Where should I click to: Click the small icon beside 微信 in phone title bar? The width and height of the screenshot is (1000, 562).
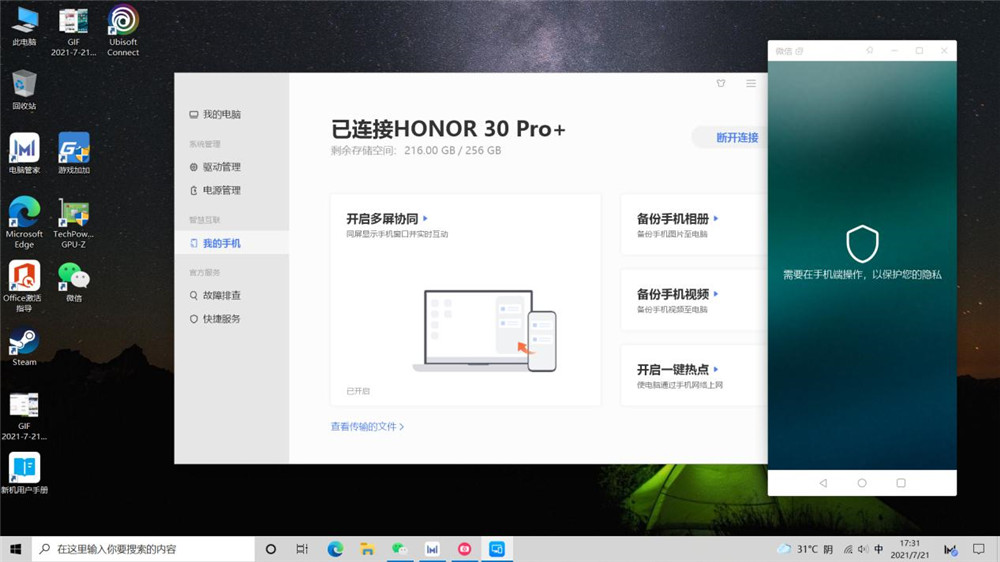(x=800, y=51)
